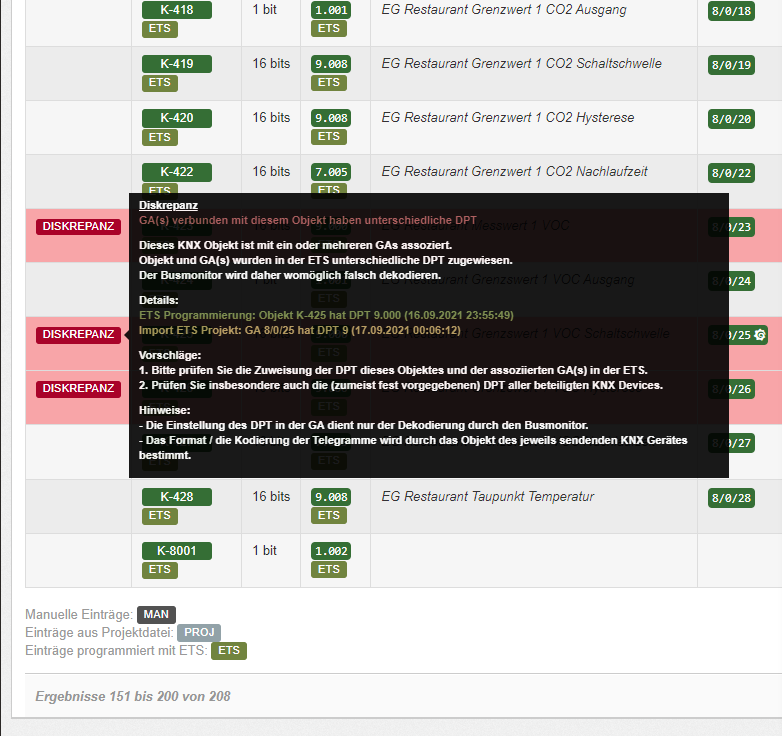
Task: Select DPT badge 7.005 in K-422 row
Action: click(x=331, y=172)
